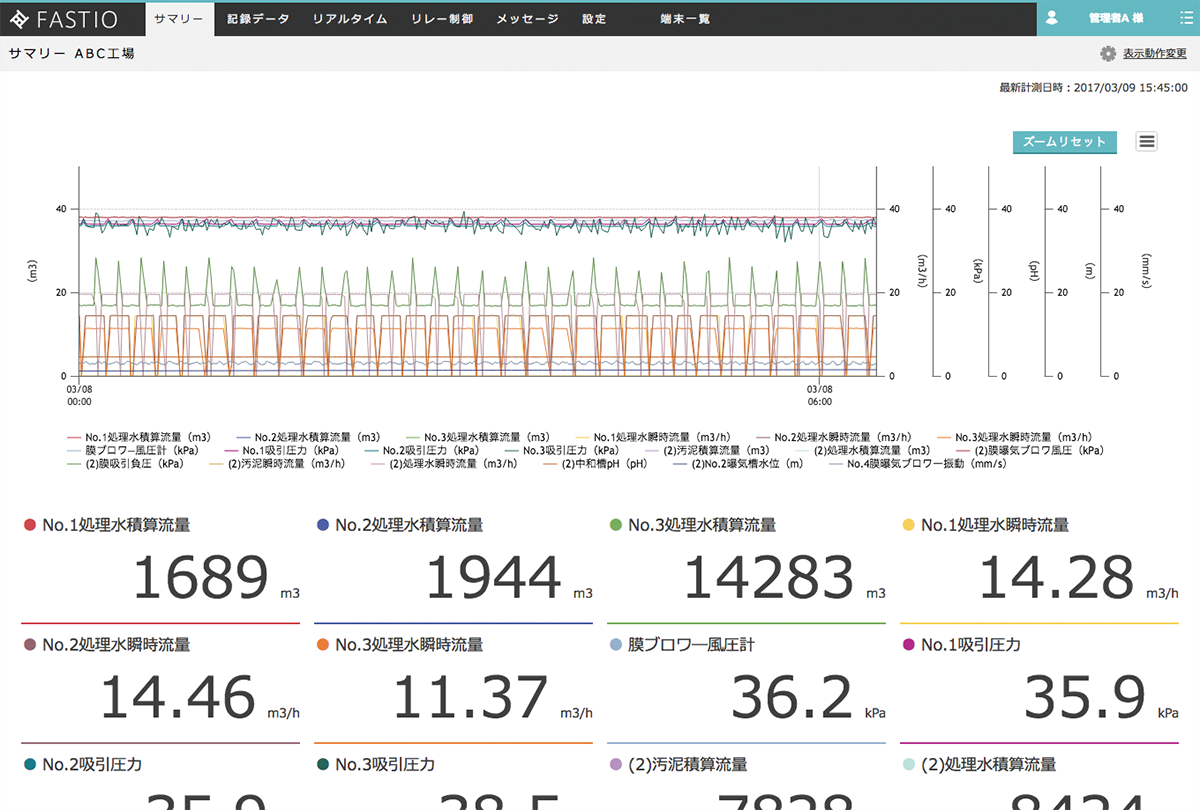Click orange dot of No.3処理水瞬時流量 card
Screen dimensions: 1200x810
[322, 645]
